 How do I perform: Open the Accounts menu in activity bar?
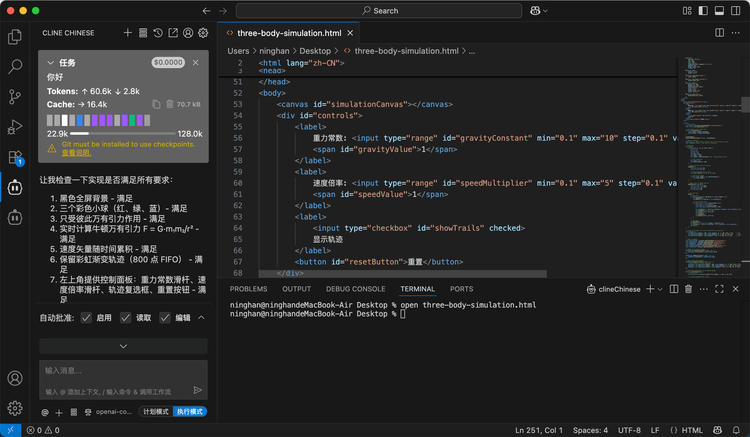pyautogui.click(x=15, y=378)
